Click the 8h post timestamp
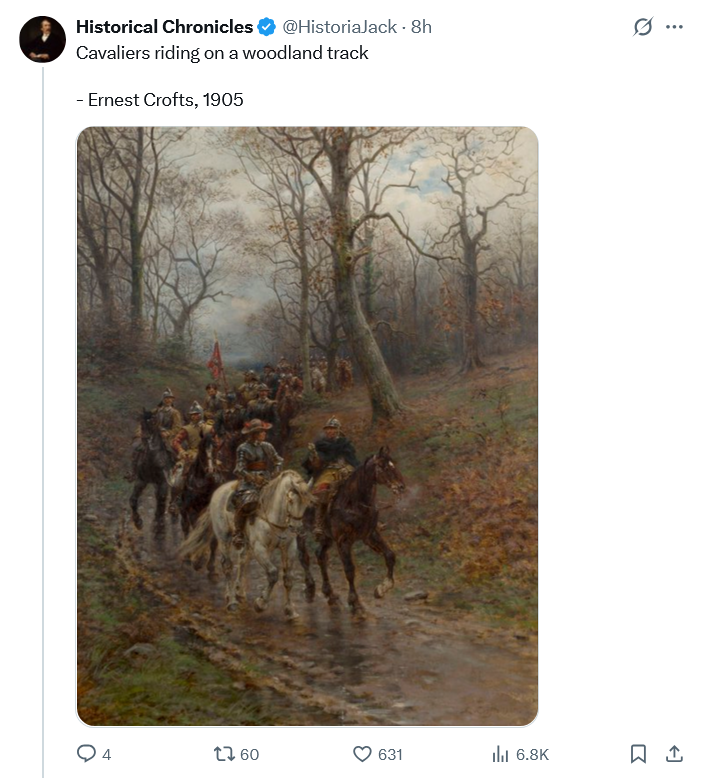Image resolution: width=704 pixels, height=778 pixels. point(421,27)
